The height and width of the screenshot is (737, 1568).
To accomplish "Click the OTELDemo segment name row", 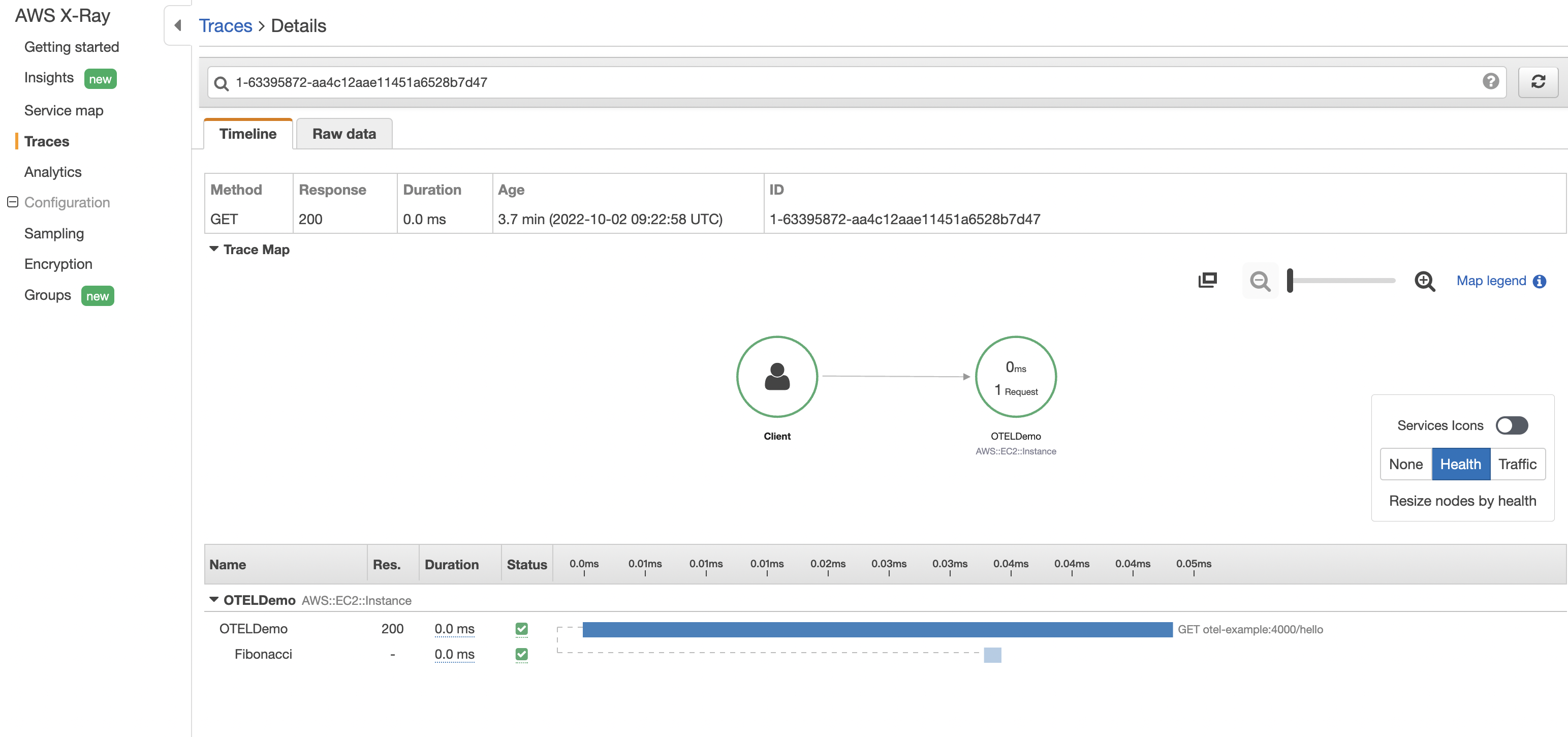I will pyautogui.click(x=253, y=629).
